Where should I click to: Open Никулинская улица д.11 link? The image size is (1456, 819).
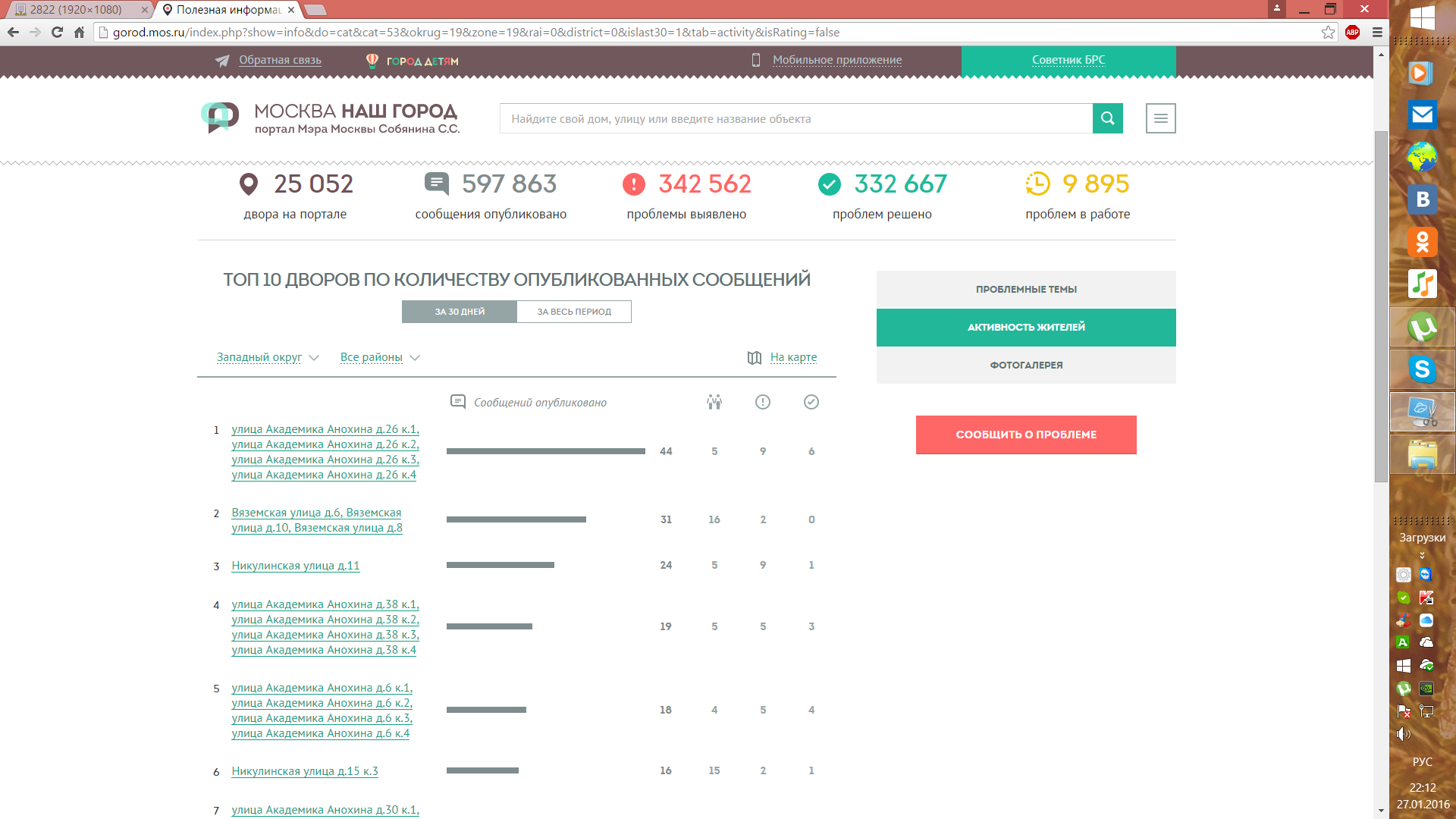click(x=295, y=566)
